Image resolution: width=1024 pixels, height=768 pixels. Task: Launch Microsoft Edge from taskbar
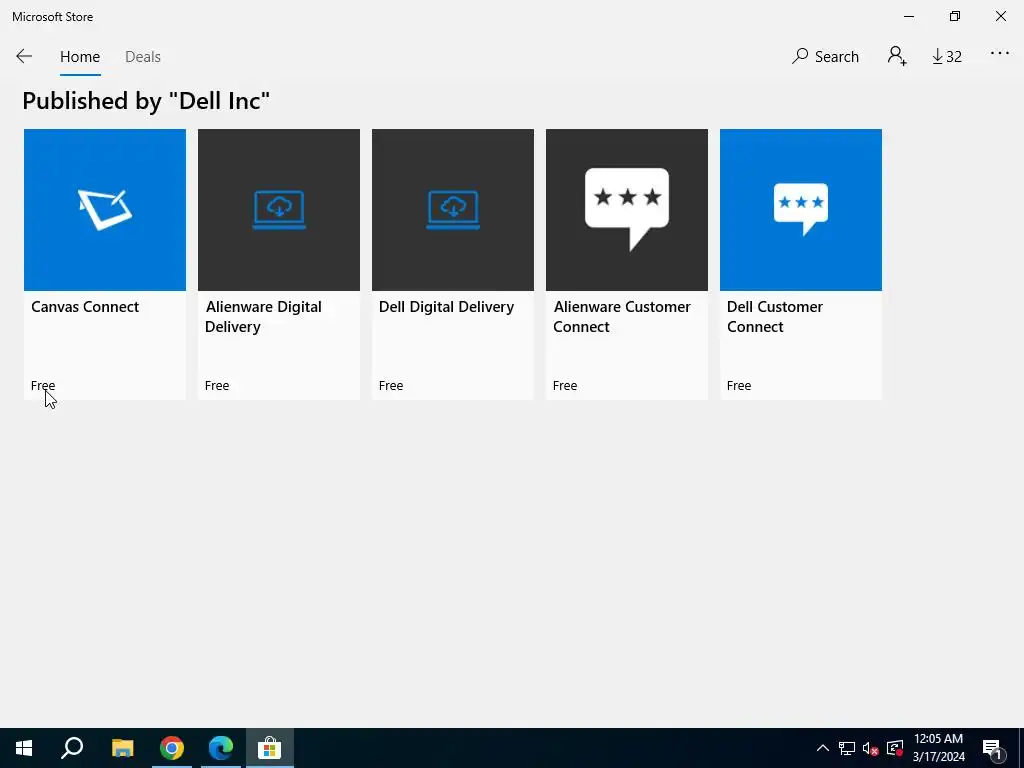(x=221, y=748)
